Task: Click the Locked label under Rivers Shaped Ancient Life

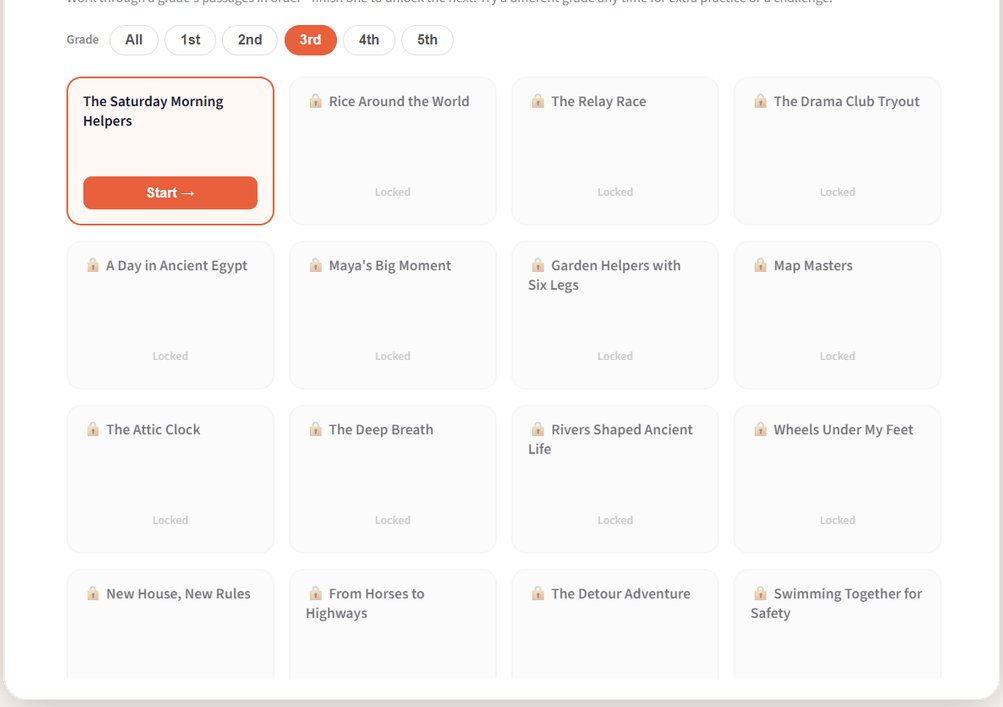Action: point(615,520)
